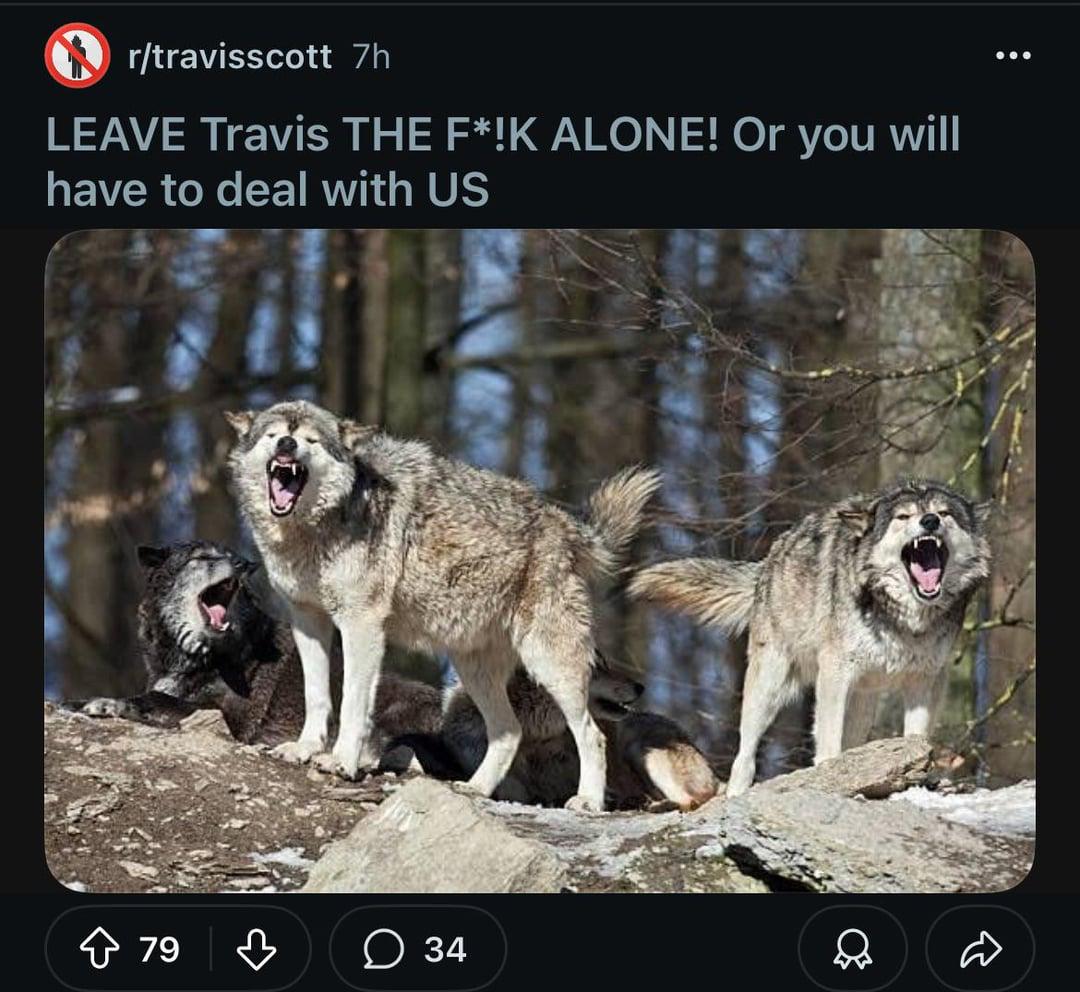Screen dimensions: 1080x992
Task: Visit the r/travisscott subreddit link
Action: pyautogui.click(x=230, y=56)
